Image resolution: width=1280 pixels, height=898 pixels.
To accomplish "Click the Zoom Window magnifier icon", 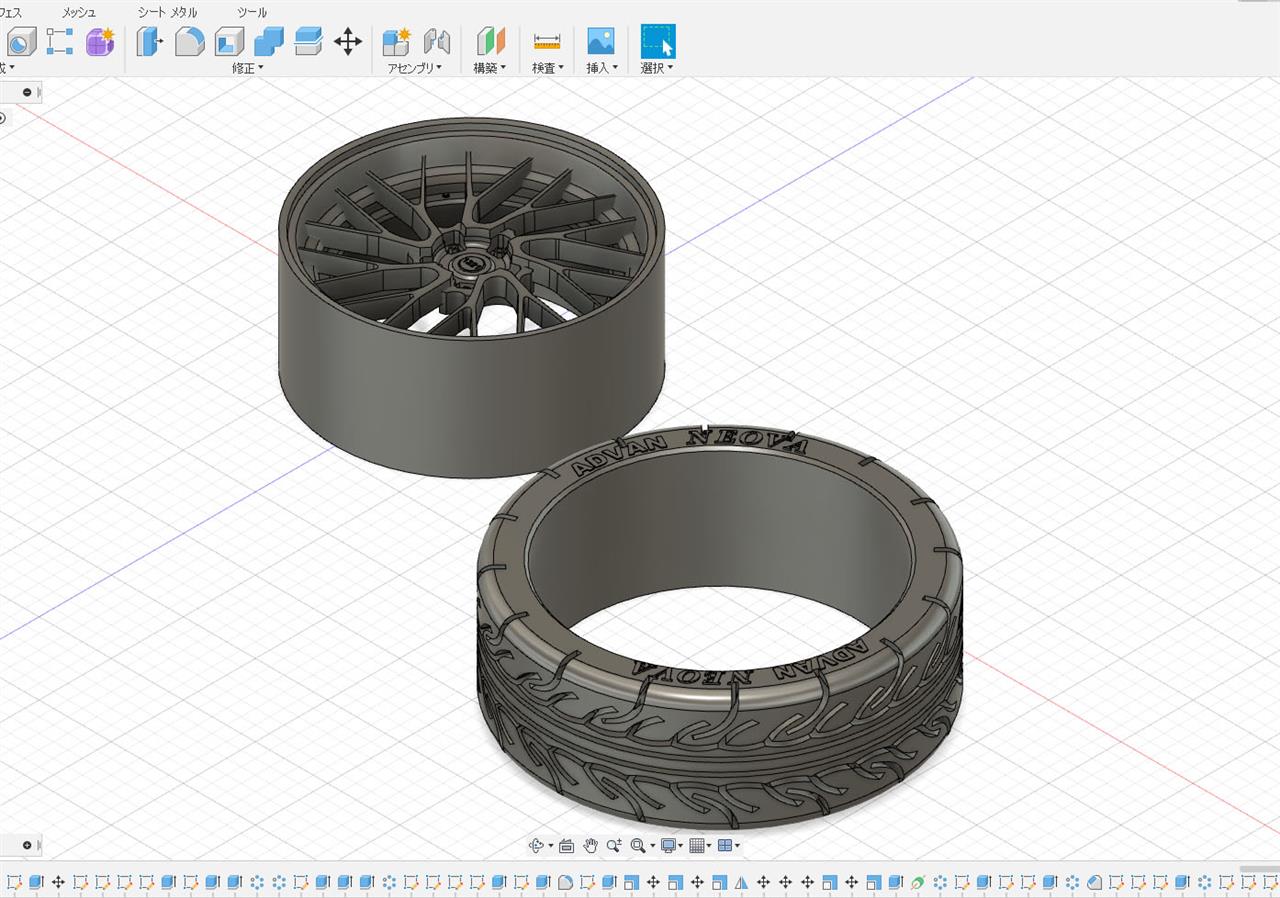I will point(638,845).
